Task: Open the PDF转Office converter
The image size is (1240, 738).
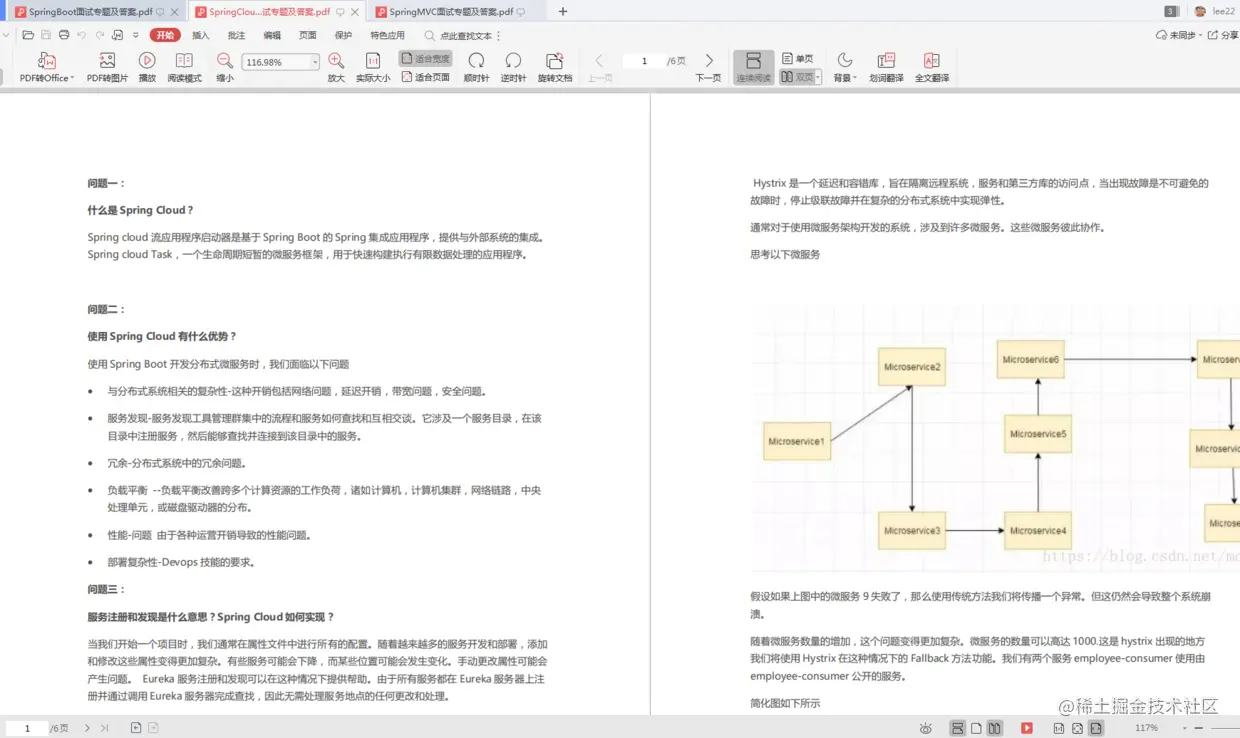Action: [x=47, y=67]
